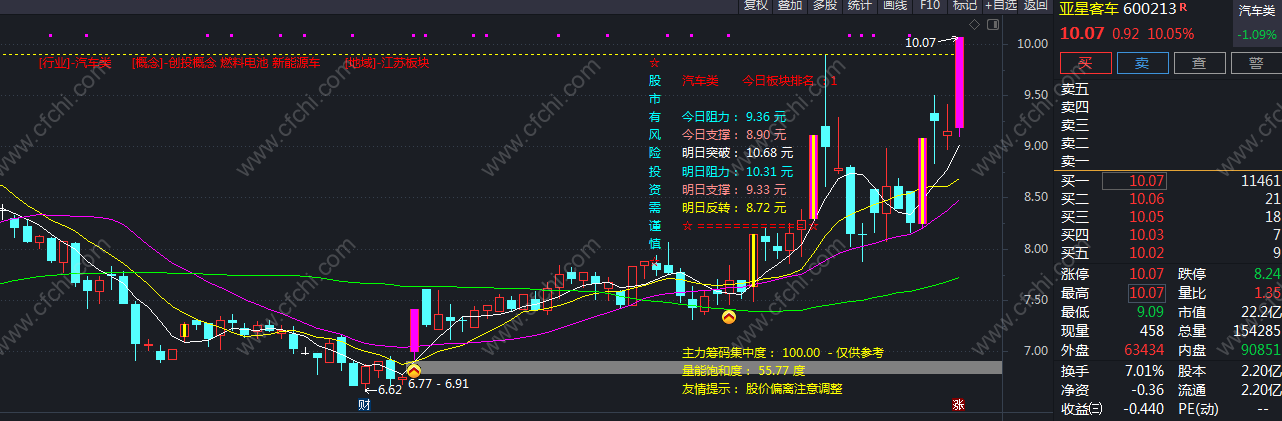
Task: Click the 警 alert button
Action: tap(1254, 63)
